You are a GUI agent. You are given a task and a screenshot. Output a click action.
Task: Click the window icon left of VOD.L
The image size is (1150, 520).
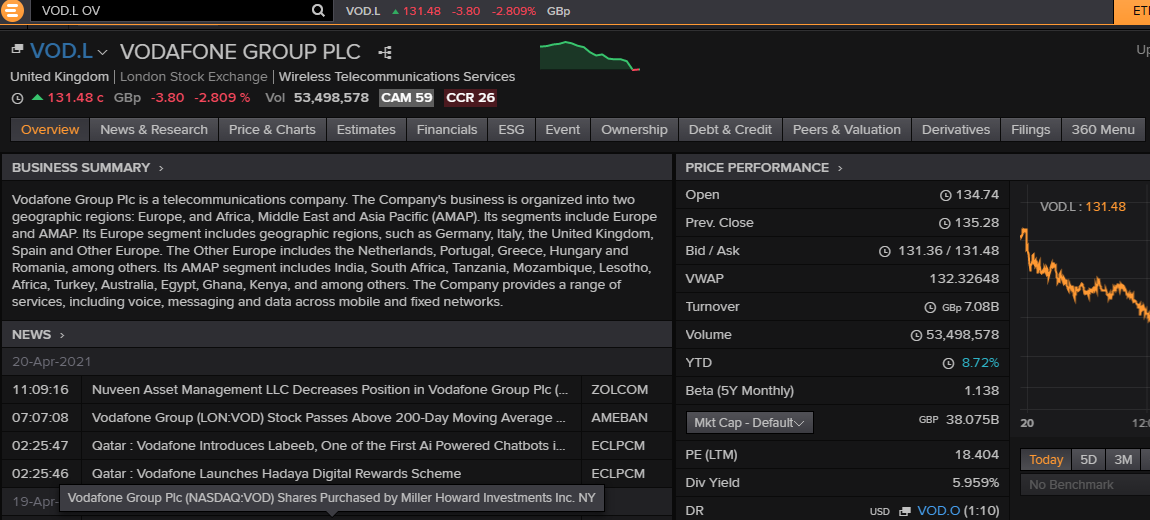click(x=17, y=49)
